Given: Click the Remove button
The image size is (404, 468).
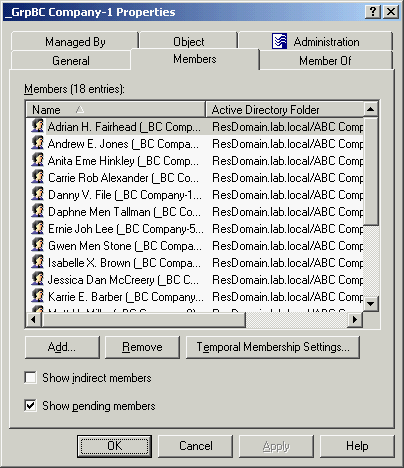Looking at the screenshot, I should 142,347.
